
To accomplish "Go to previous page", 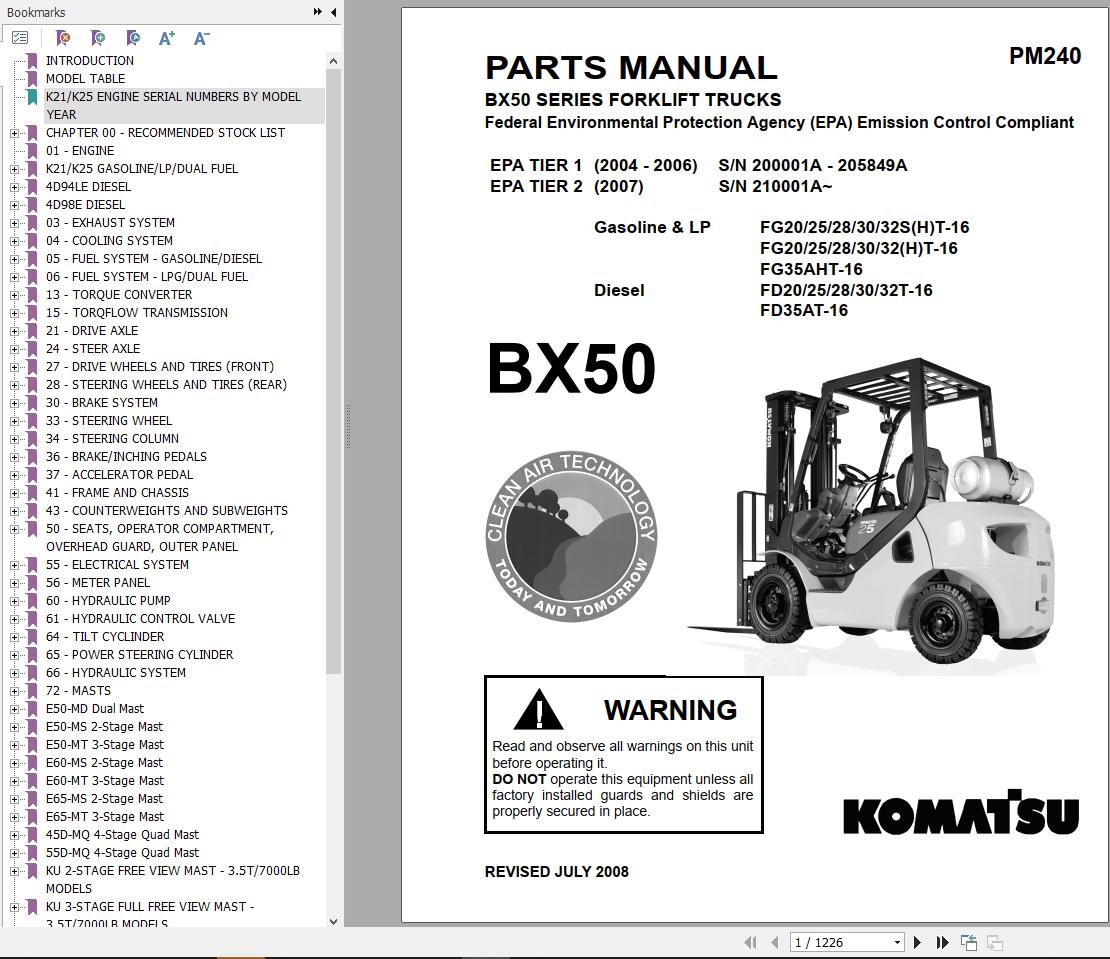I will point(774,942).
